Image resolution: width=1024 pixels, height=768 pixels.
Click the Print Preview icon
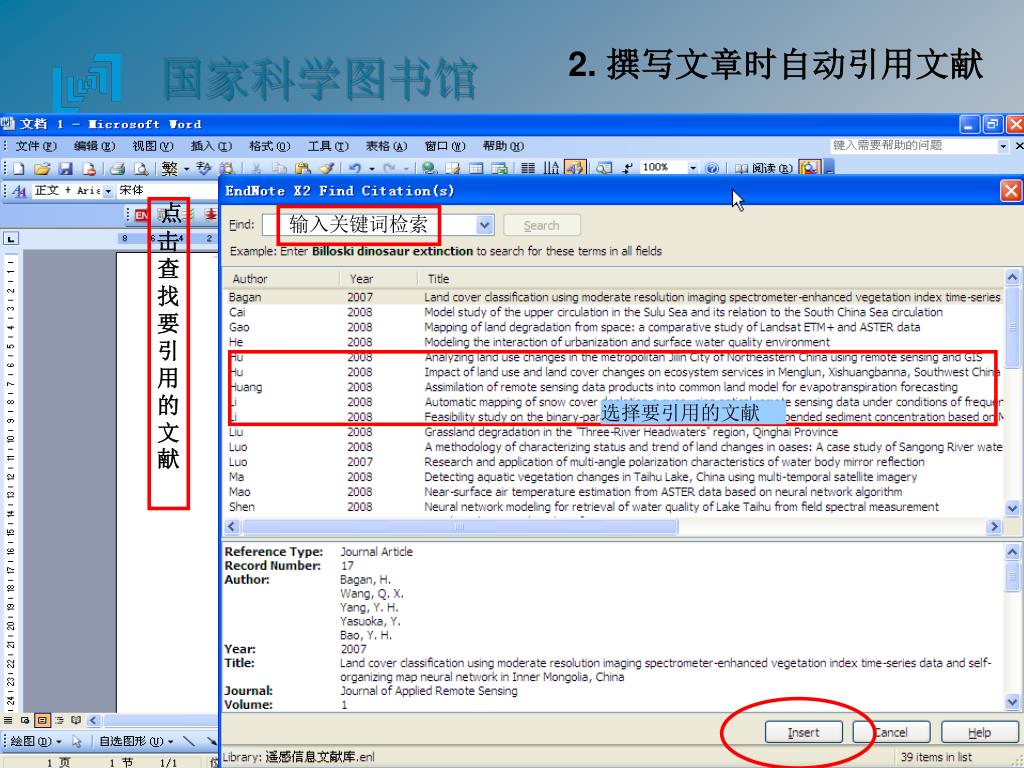(141, 168)
